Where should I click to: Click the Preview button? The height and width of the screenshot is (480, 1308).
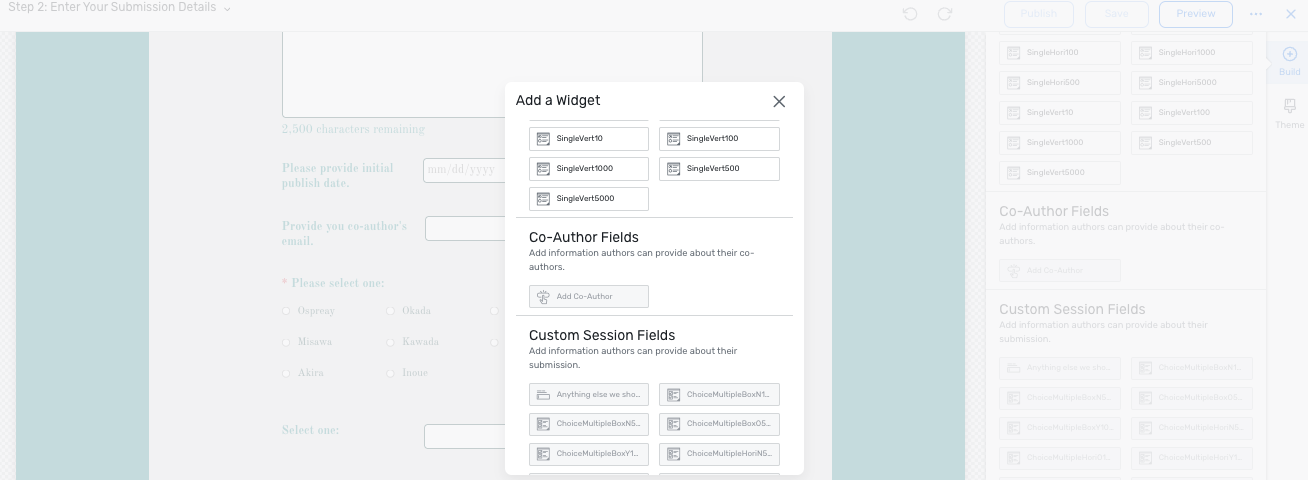click(1196, 14)
